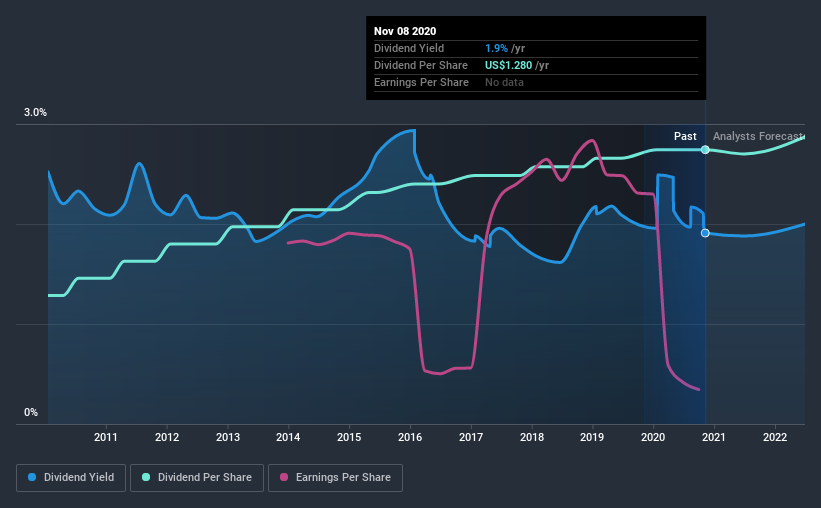
Task: Click the 0% y-axis label
Action: coord(31,413)
